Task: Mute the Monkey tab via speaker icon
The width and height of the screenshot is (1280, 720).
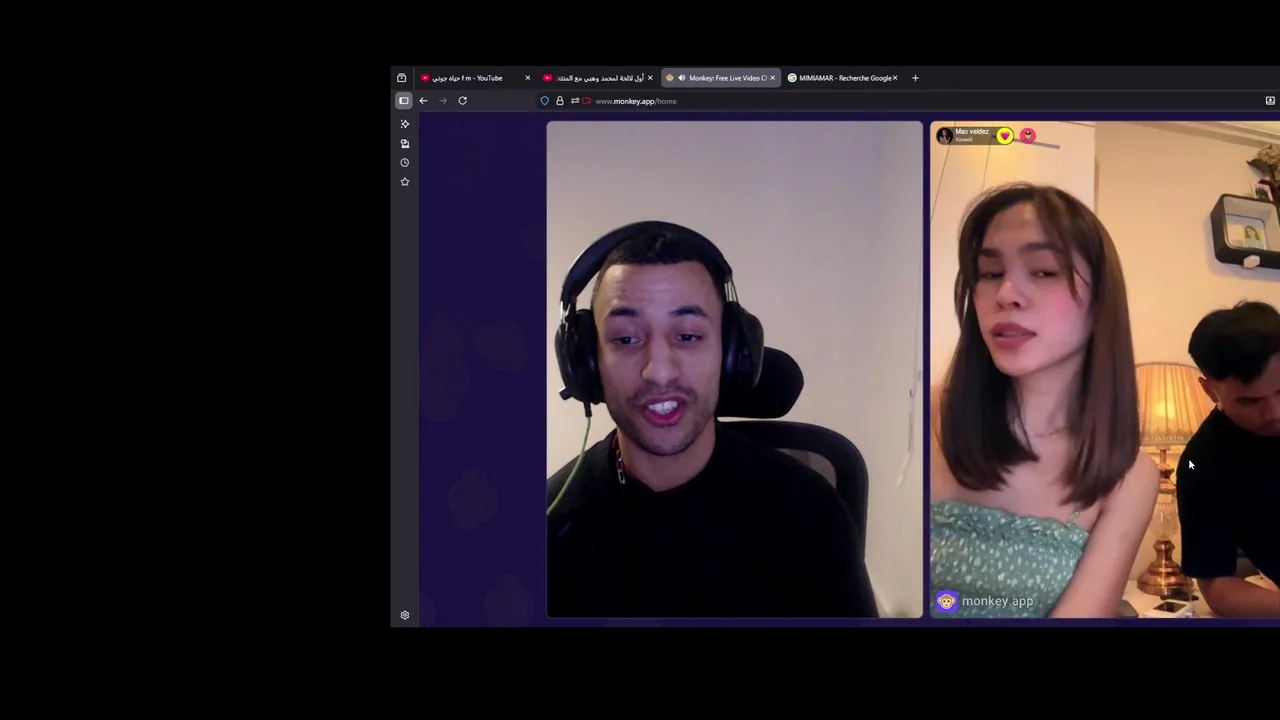Action: tap(682, 78)
